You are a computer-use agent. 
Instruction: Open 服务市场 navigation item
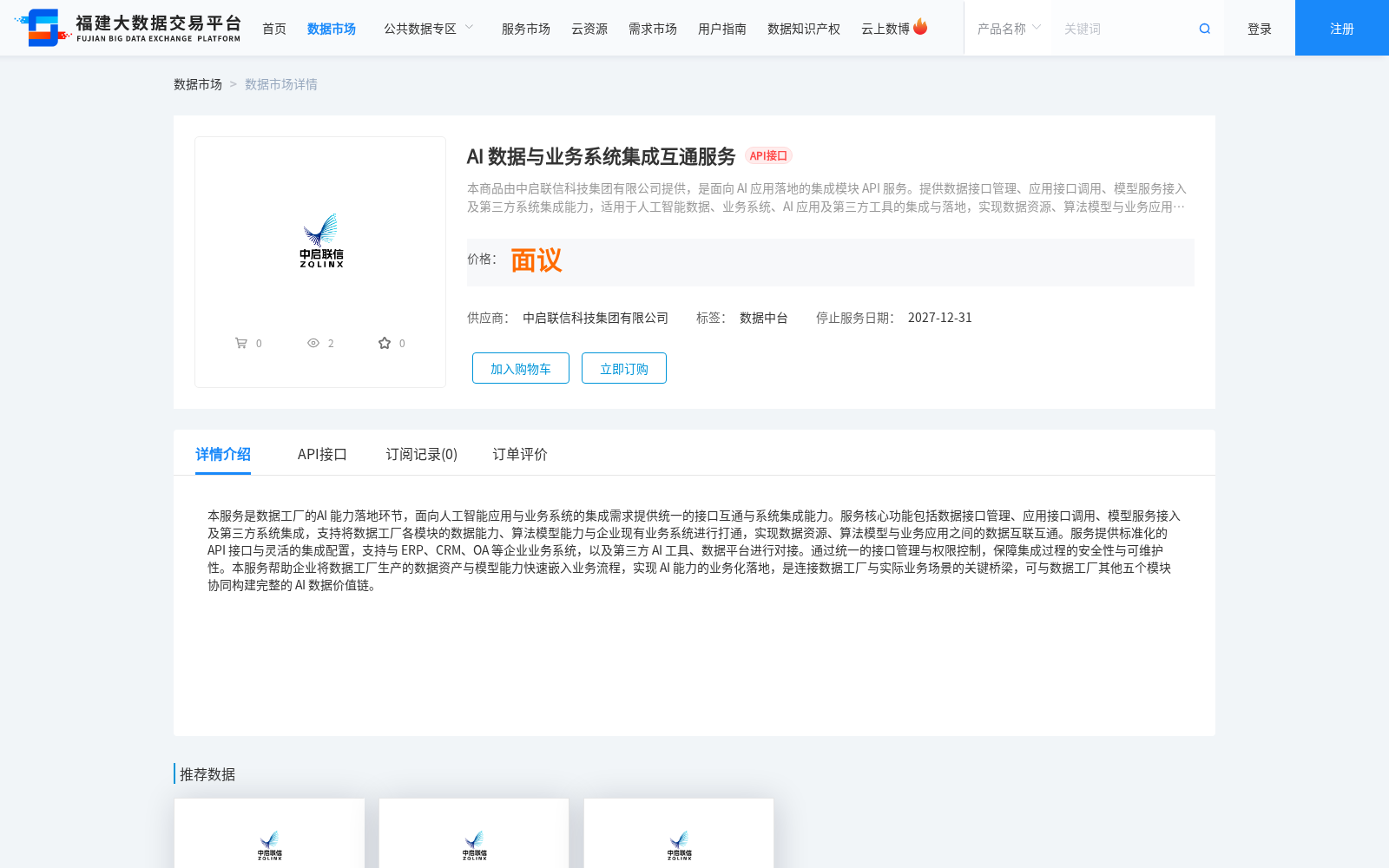526,29
